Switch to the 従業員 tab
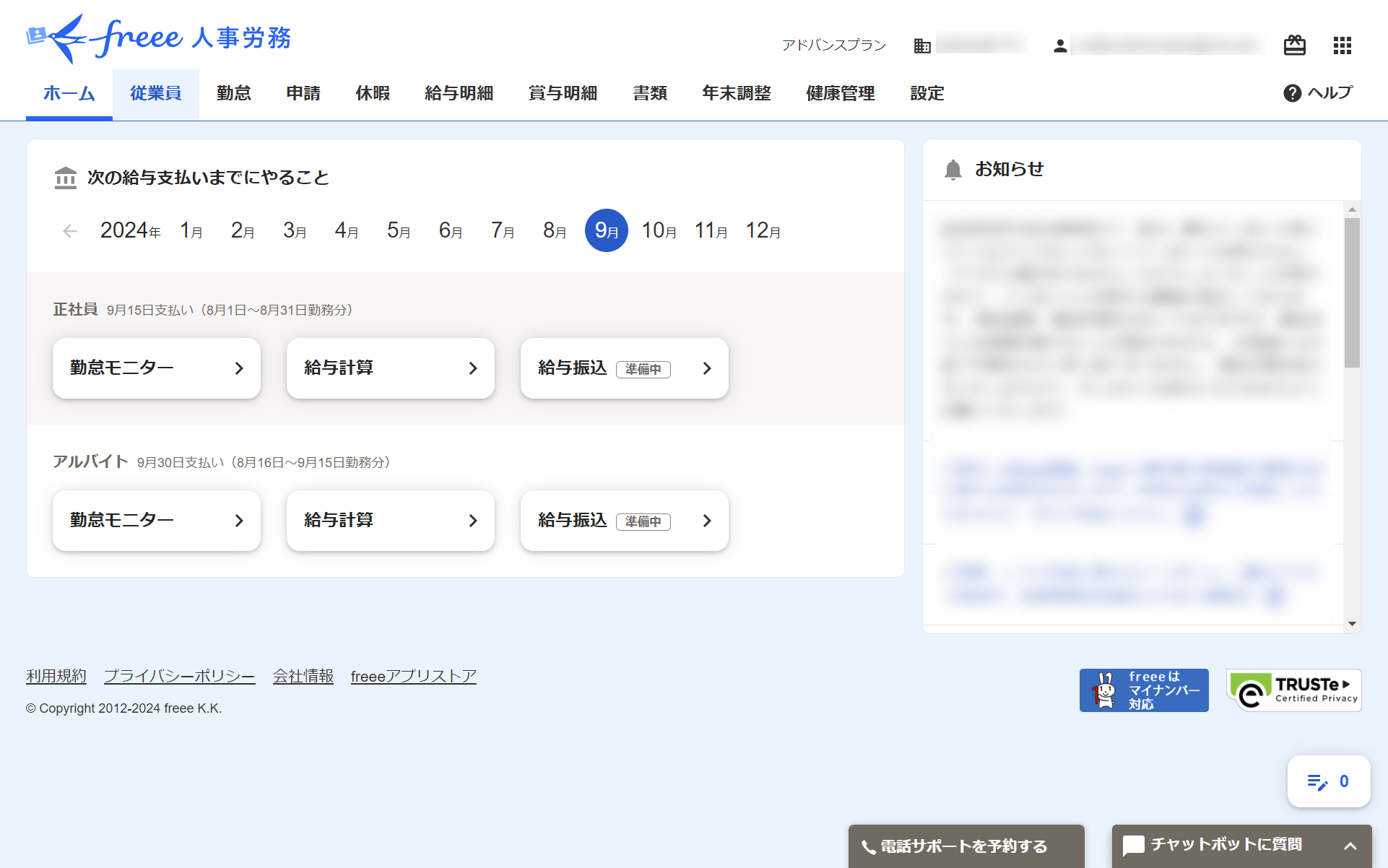The height and width of the screenshot is (868, 1388). [x=155, y=94]
